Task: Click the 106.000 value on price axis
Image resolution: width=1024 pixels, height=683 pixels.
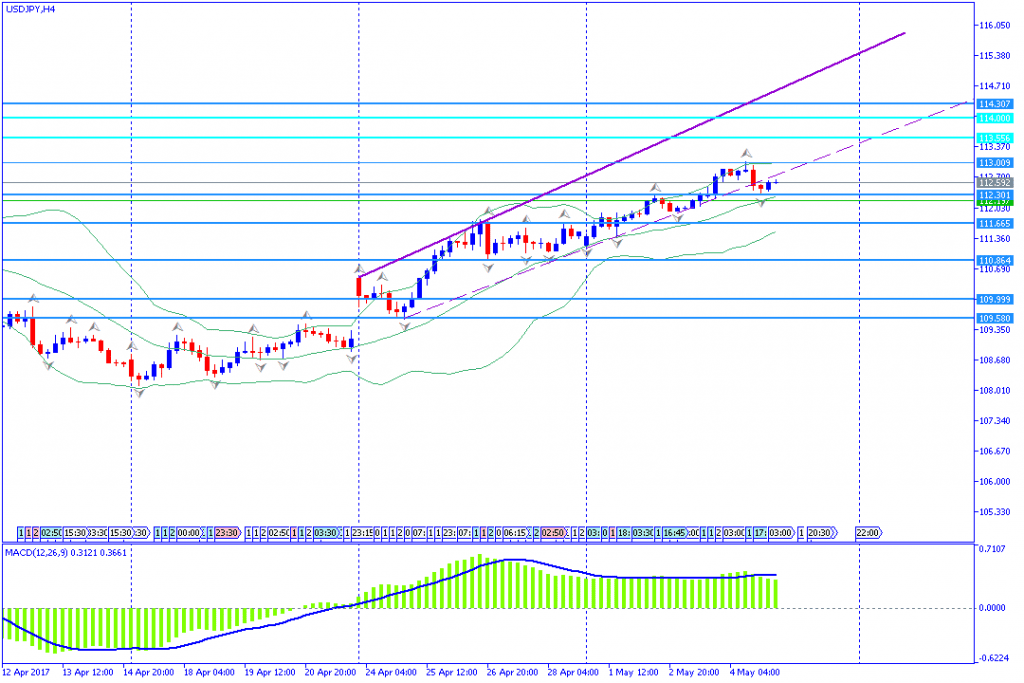Action: (995, 482)
